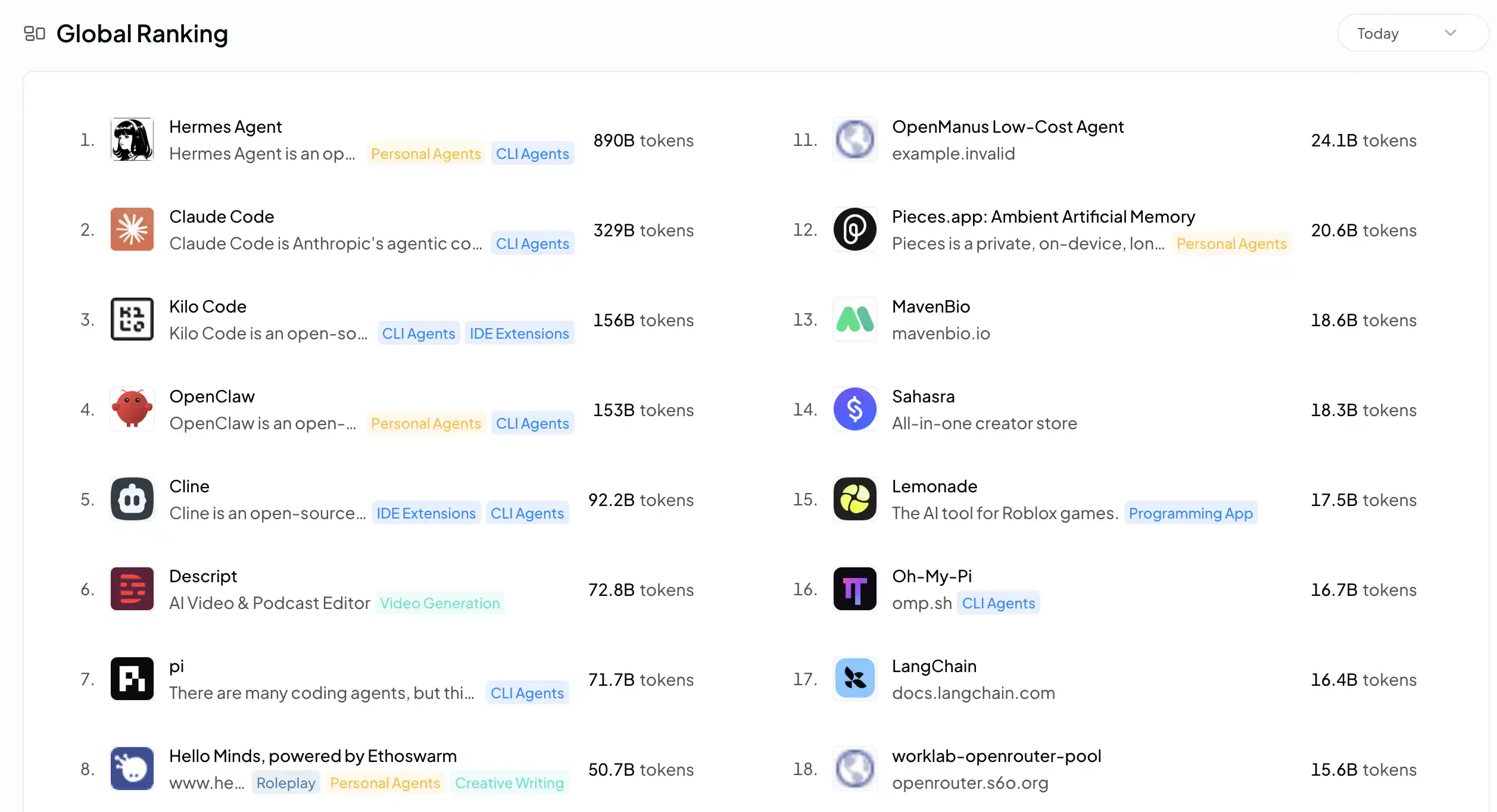Click the Hermes Agent avatar icon

coord(132,140)
